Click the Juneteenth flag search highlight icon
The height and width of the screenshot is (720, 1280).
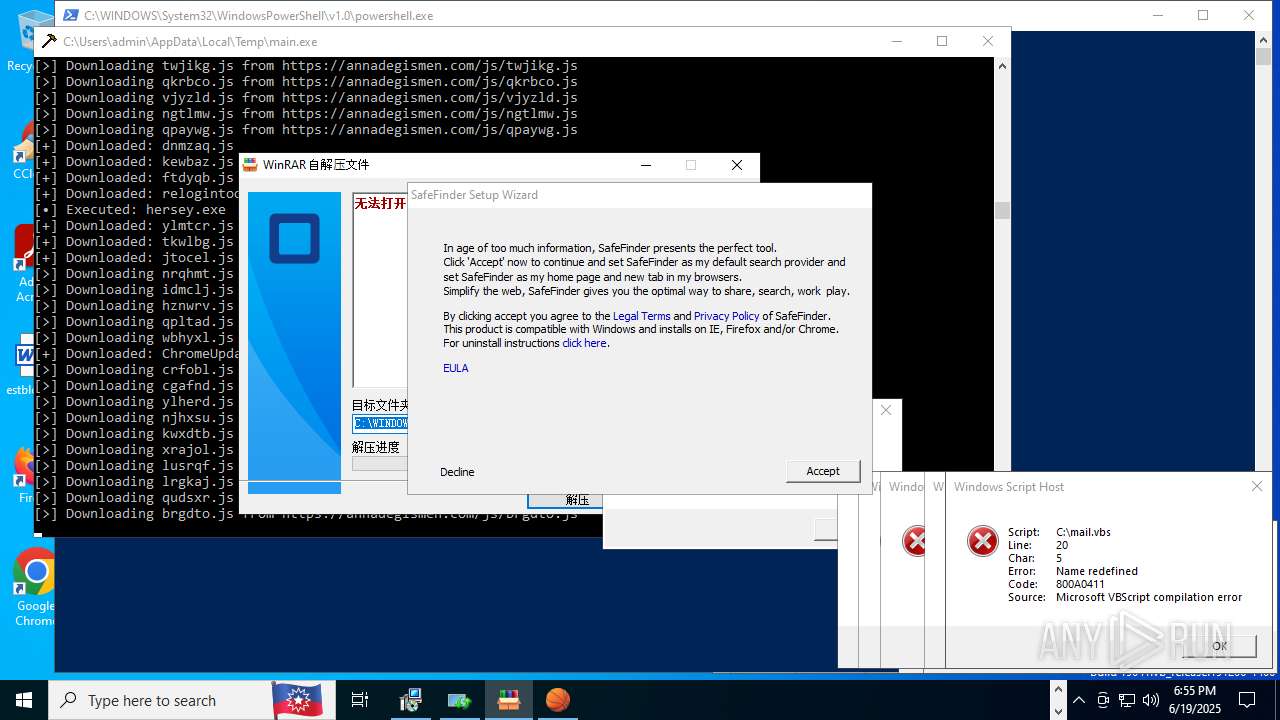(297, 700)
